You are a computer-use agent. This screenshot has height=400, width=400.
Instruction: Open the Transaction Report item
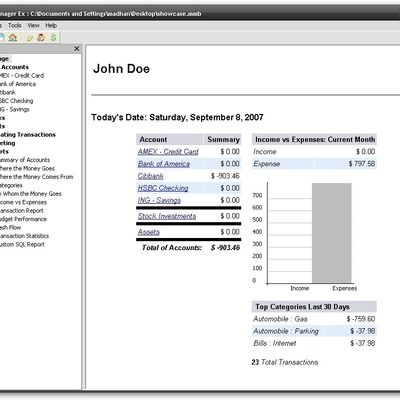[x=22, y=211]
